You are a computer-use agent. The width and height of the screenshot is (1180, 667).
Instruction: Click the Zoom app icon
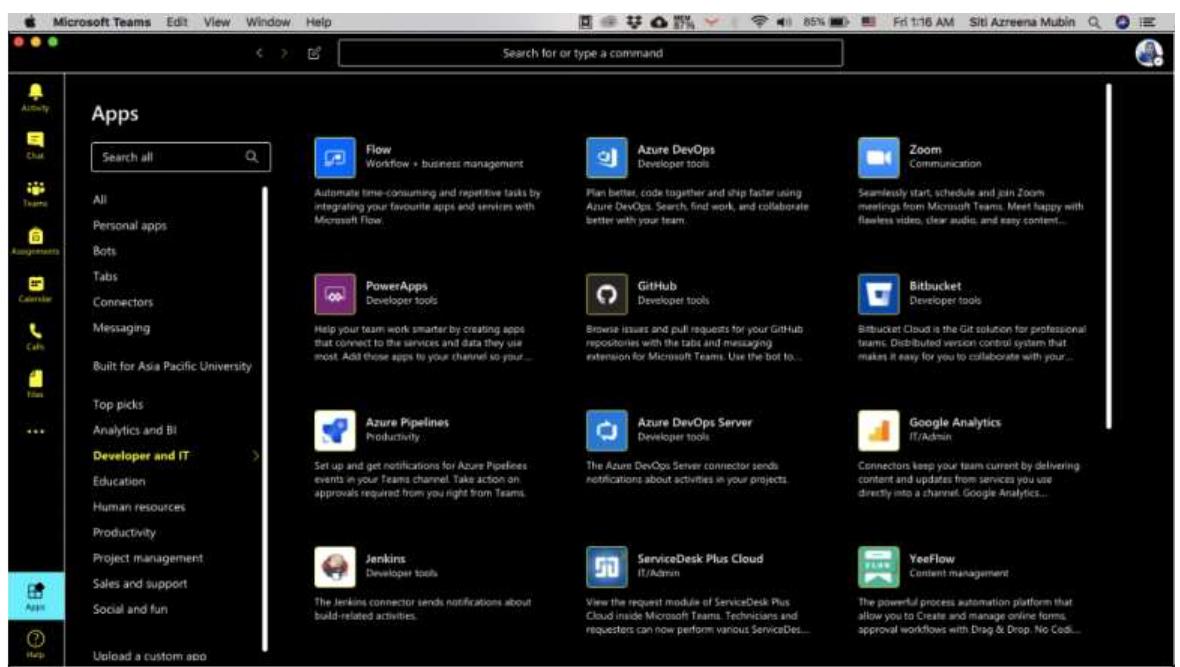tap(878, 157)
